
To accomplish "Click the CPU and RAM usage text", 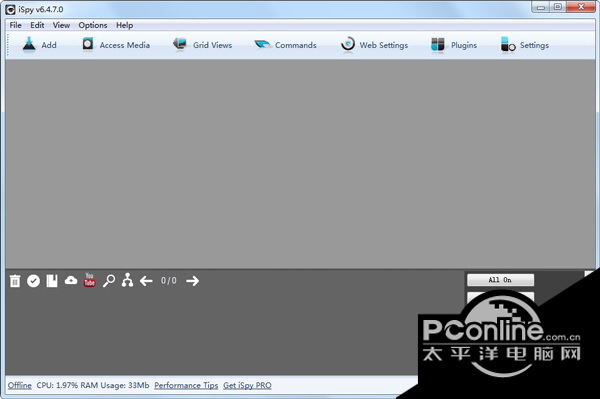I will 93,385.
